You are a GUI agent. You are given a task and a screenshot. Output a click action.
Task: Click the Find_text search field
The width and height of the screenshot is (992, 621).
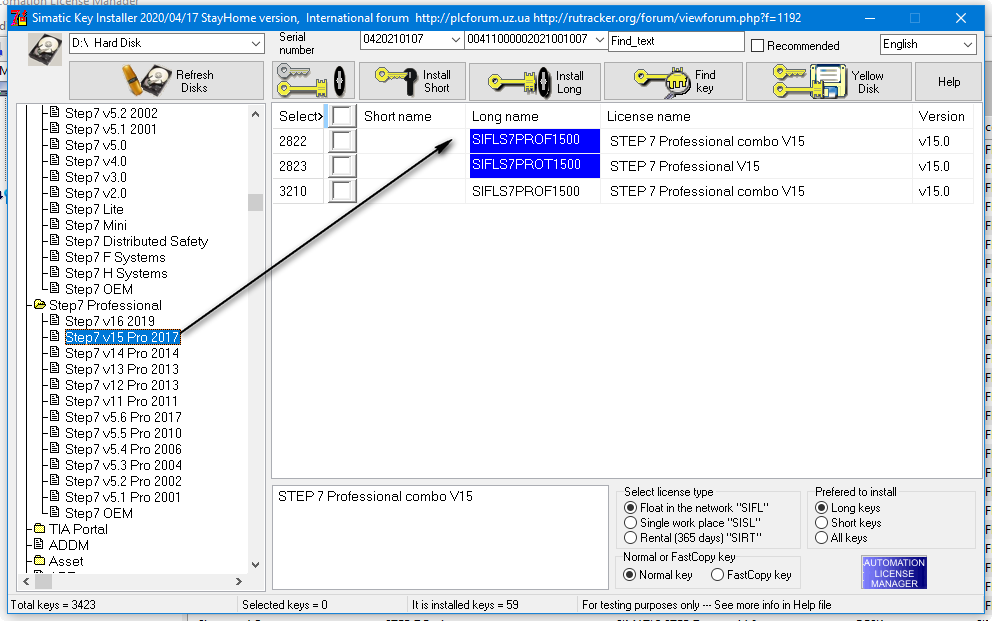point(676,41)
